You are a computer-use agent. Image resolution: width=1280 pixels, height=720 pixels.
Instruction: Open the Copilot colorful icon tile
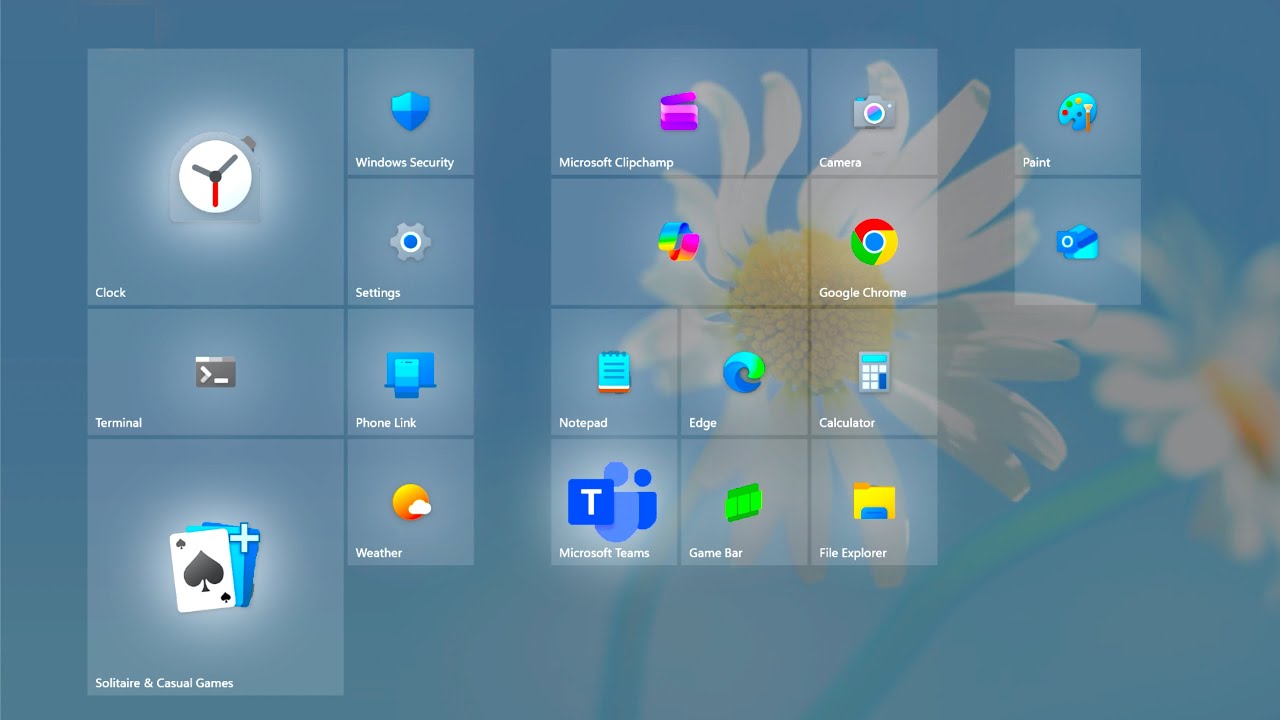coord(679,242)
